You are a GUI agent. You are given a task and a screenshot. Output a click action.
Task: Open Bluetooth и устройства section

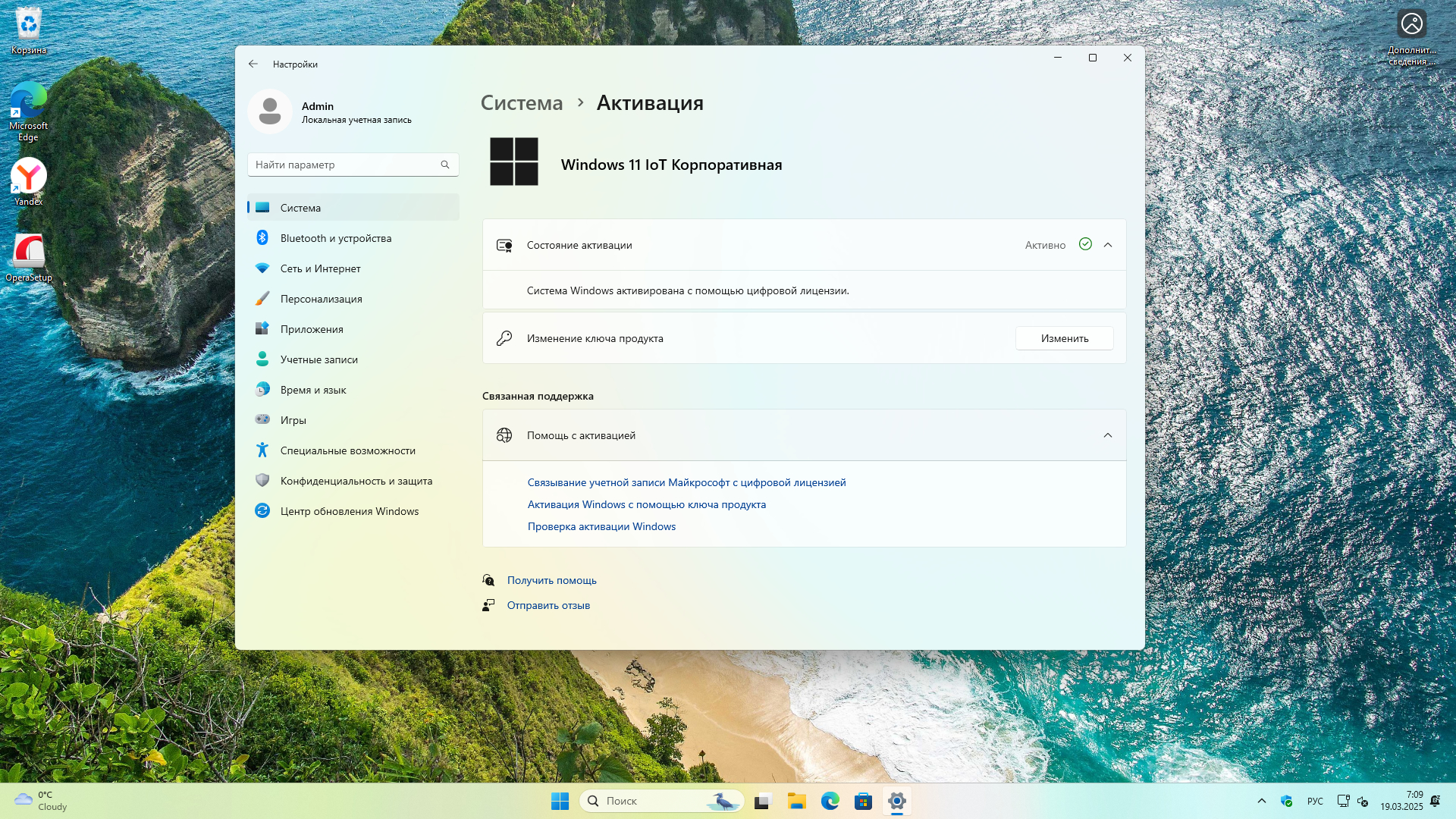(335, 238)
